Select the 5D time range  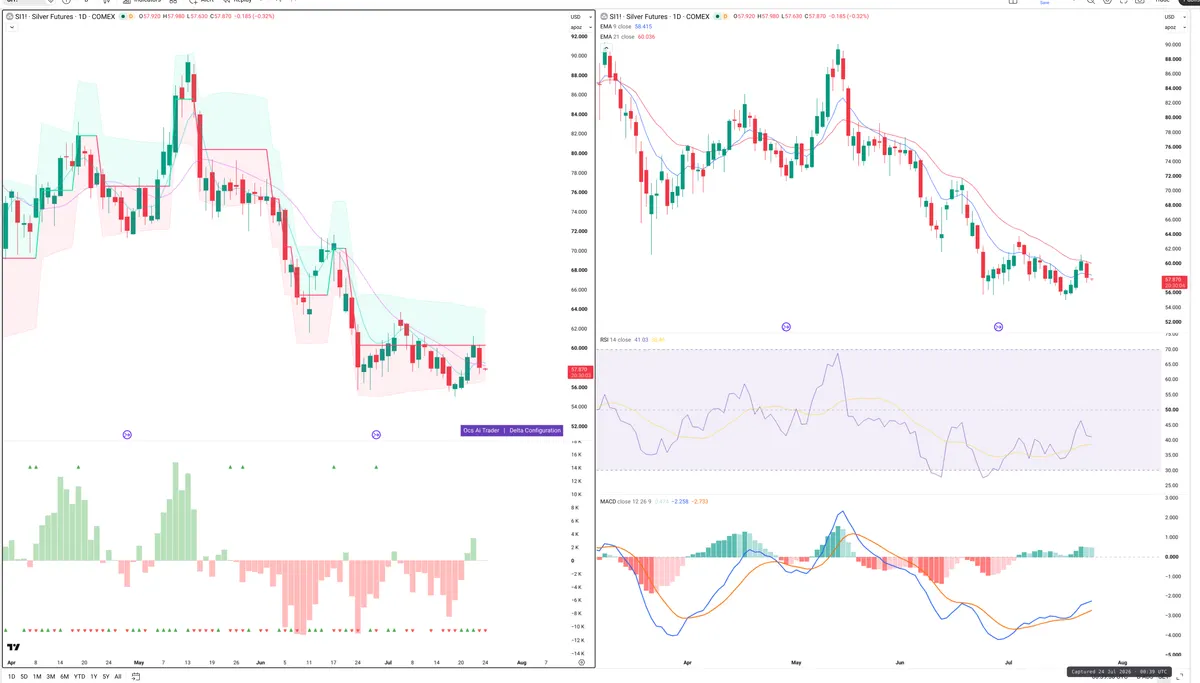click(24, 676)
